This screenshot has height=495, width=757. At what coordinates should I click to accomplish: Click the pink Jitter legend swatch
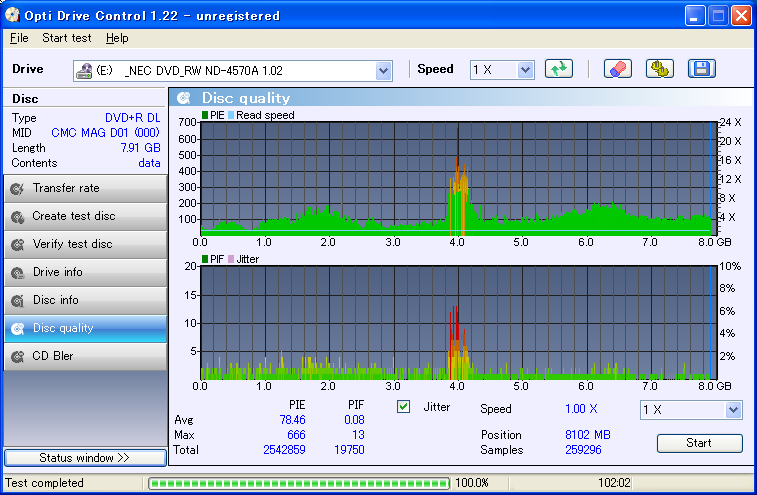coord(231,259)
